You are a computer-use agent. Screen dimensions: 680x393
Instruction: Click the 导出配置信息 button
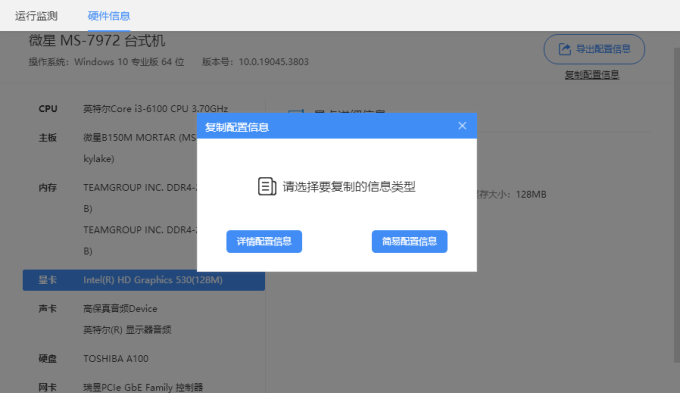[594, 49]
